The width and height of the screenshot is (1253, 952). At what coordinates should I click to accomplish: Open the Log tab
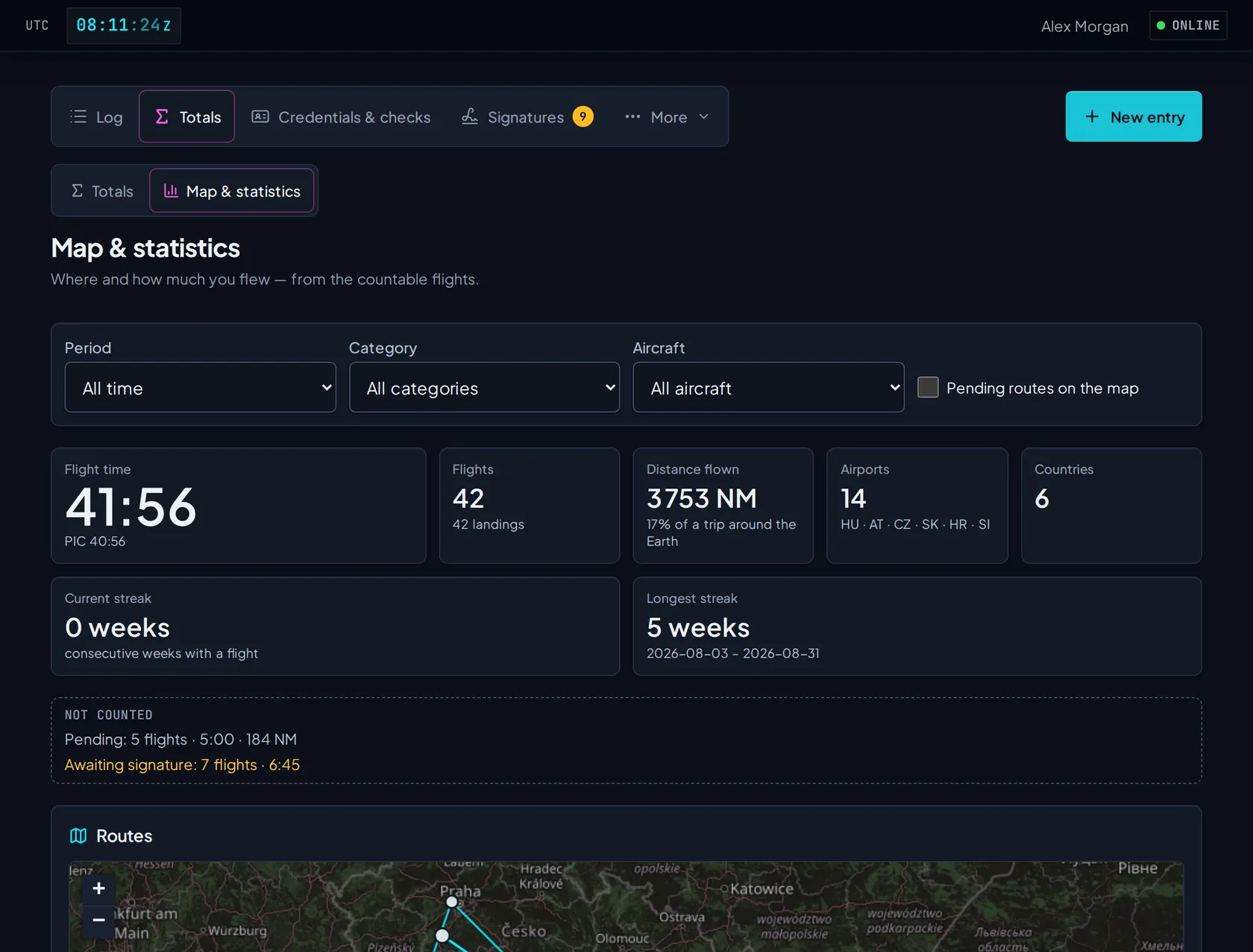coord(96,117)
